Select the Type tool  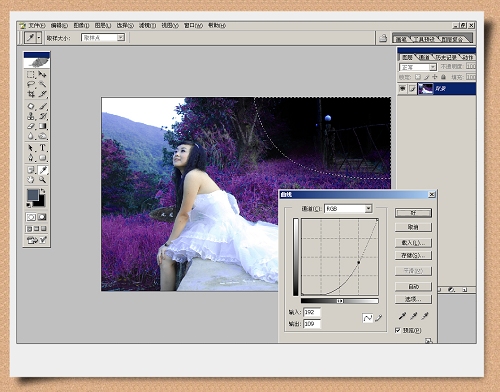42,148
